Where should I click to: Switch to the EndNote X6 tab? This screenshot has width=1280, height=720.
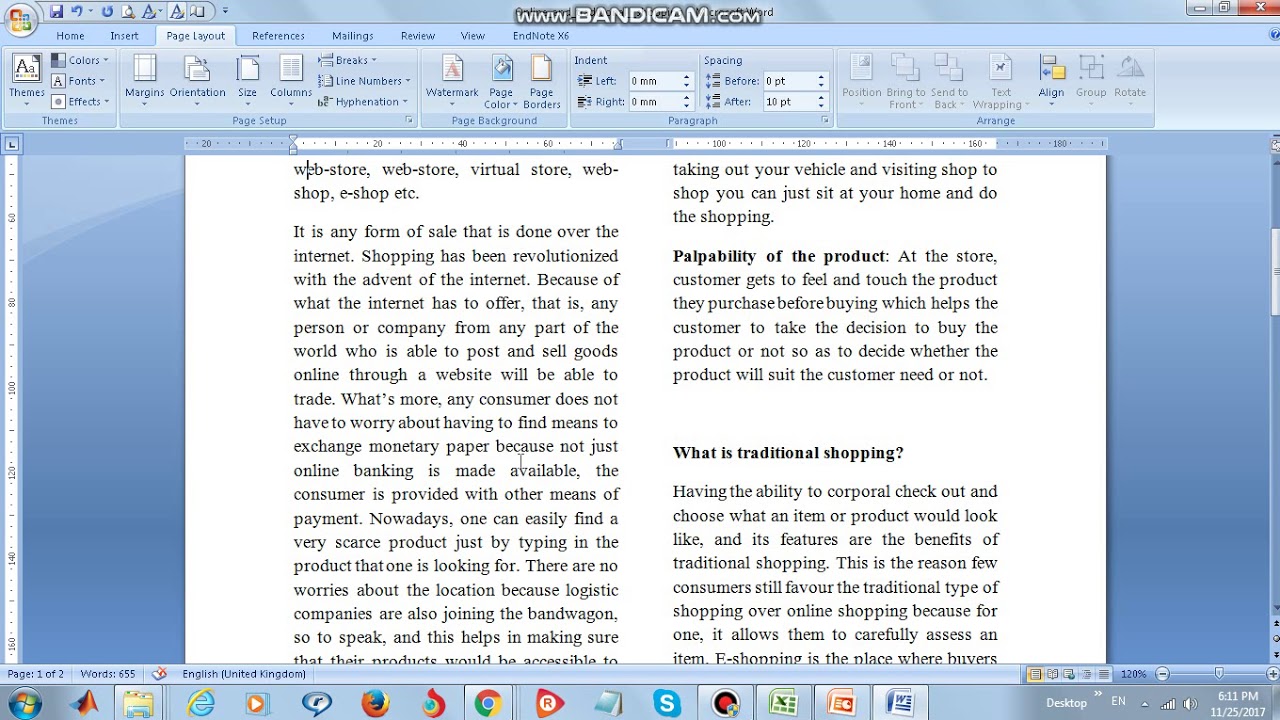(x=541, y=35)
